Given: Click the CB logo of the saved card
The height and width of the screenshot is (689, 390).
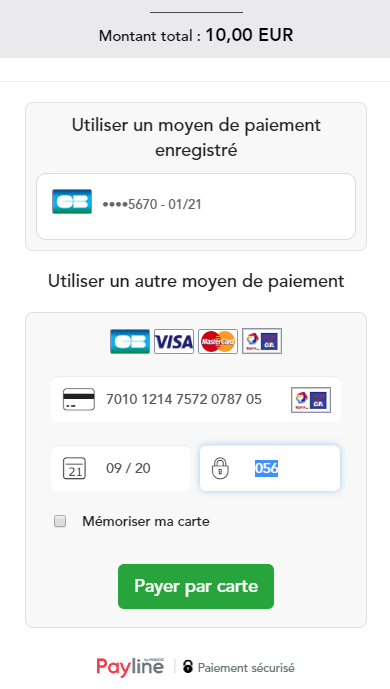Looking at the screenshot, I should tap(72, 202).
